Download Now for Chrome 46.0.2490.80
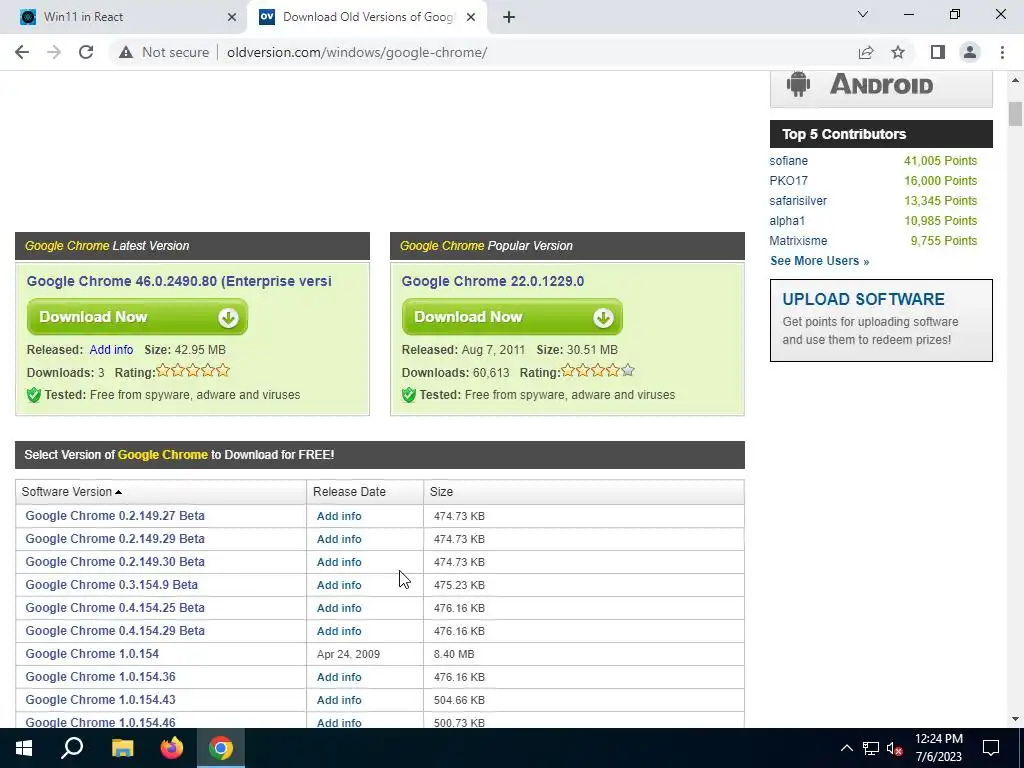Viewport: 1024px width, 768px height. coord(137,317)
